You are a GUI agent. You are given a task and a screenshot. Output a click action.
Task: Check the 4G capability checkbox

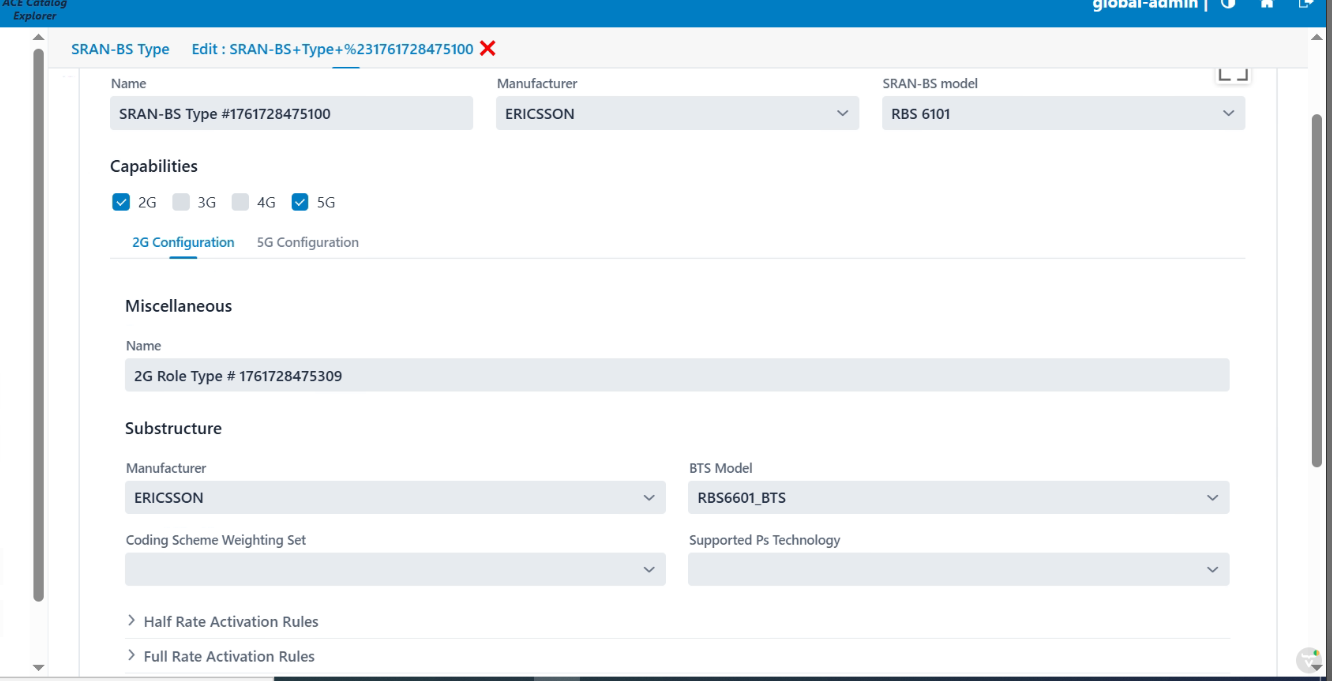pos(240,202)
